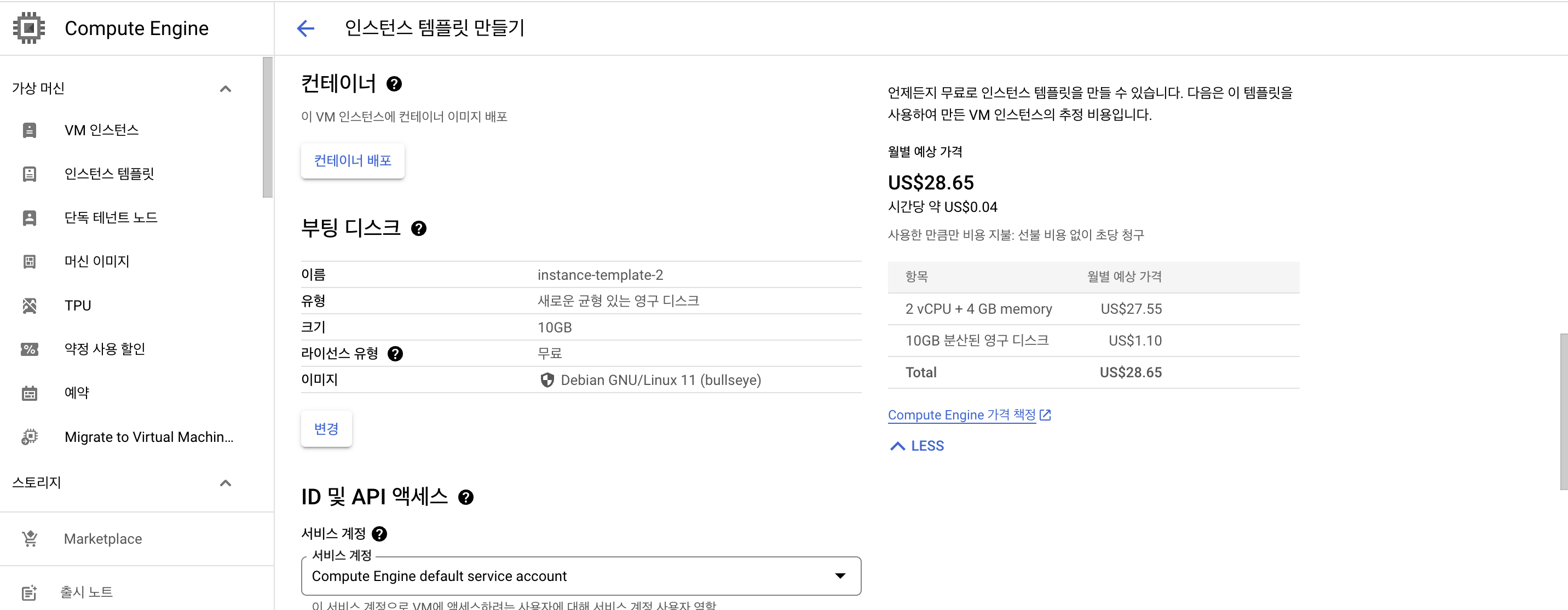Click help icon next to 서비스 계정
The image size is (1568, 610).
click(379, 534)
